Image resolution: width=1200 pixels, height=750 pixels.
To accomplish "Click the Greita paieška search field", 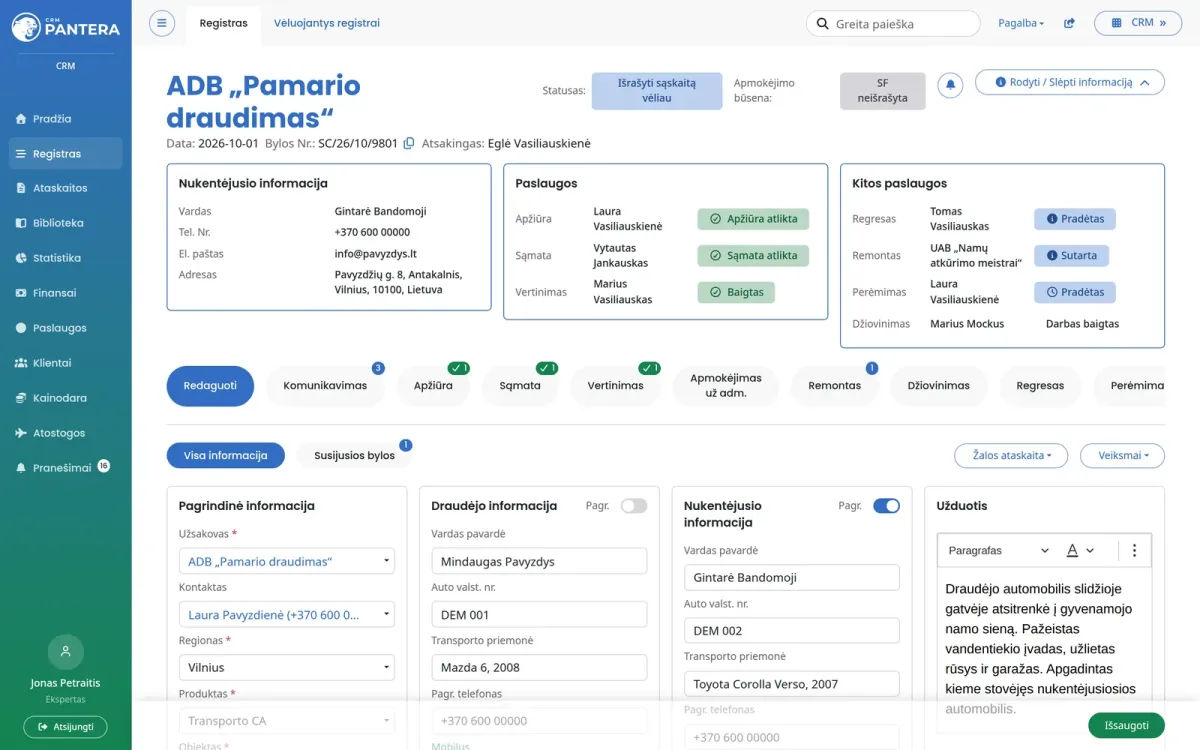I will 893,24.
